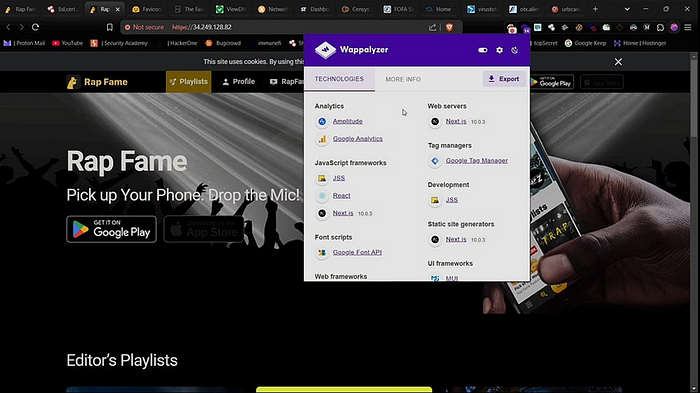The width and height of the screenshot is (700, 393).
Task: Open Next.js under Static site generators
Action: pos(456,239)
